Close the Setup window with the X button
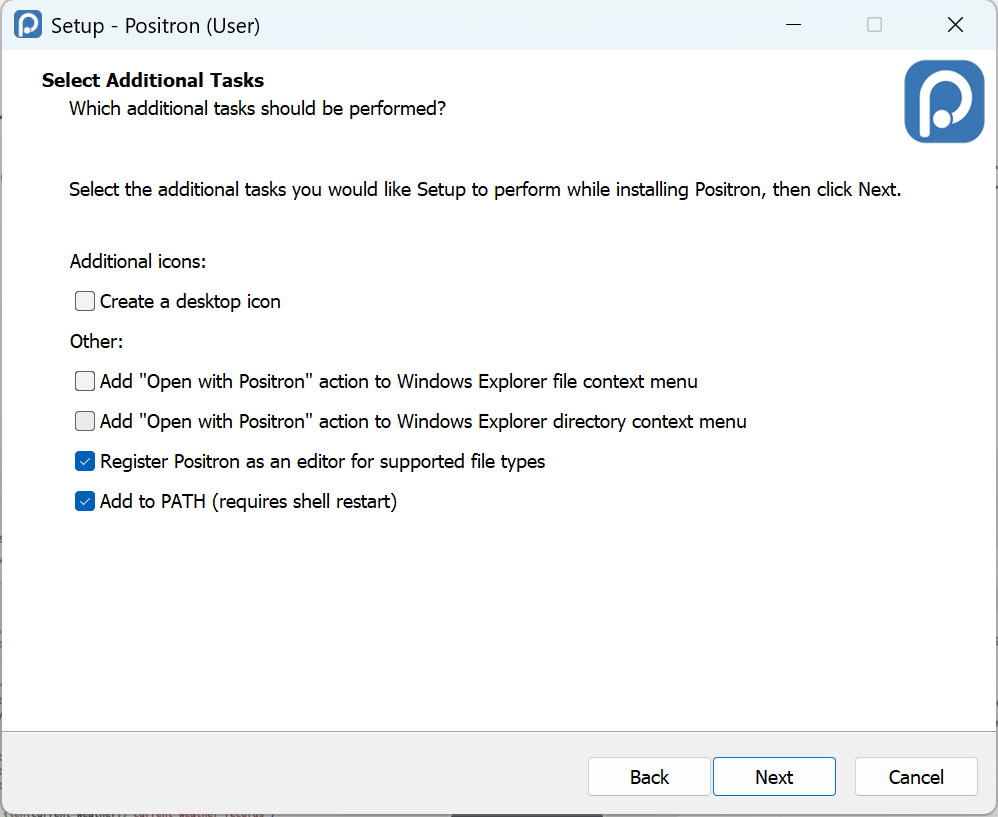 tap(955, 25)
